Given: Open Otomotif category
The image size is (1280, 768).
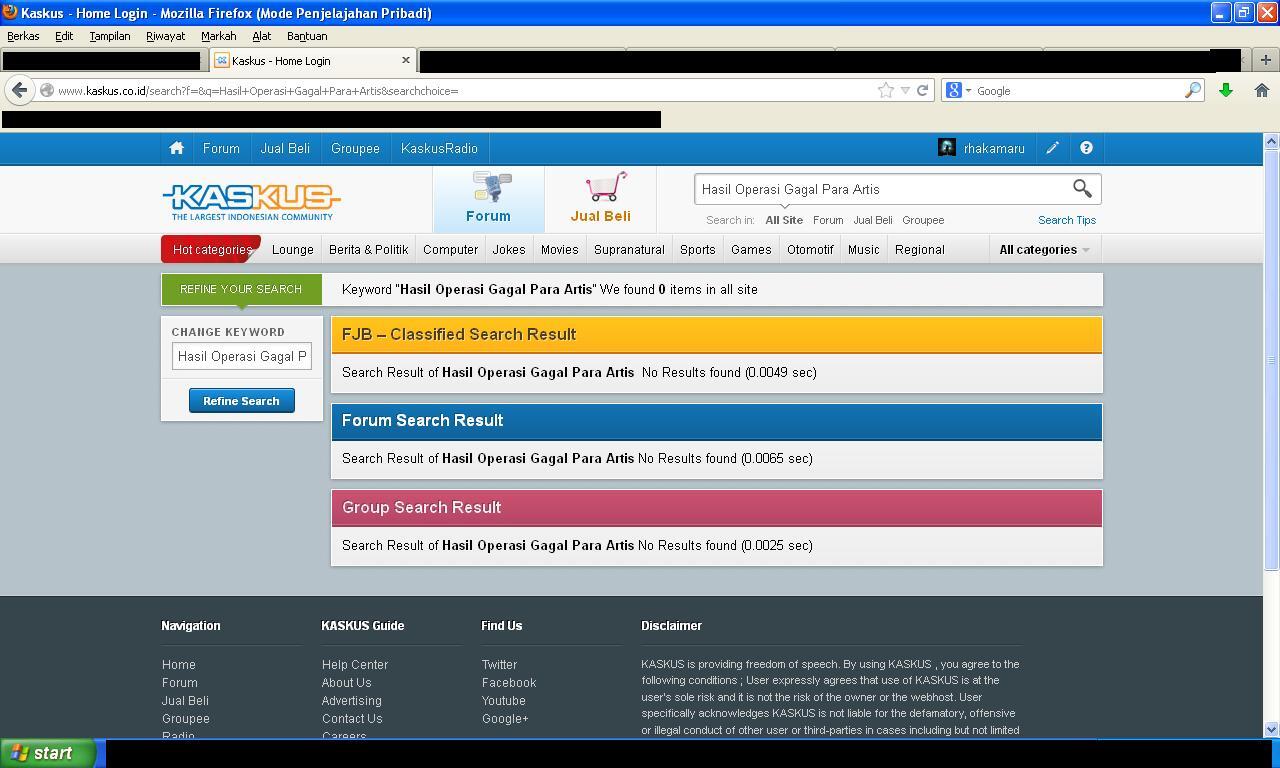Looking at the screenshot, I should [810, 250].
